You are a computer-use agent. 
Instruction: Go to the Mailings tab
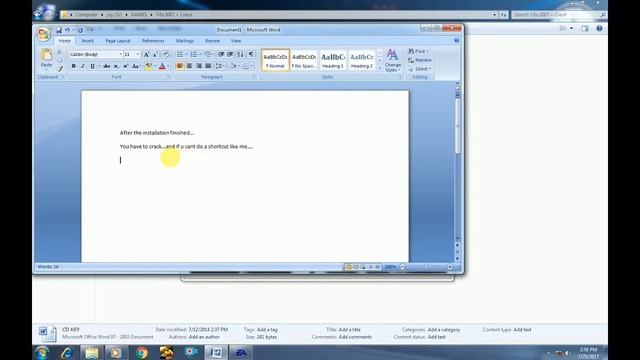point(184,41)
